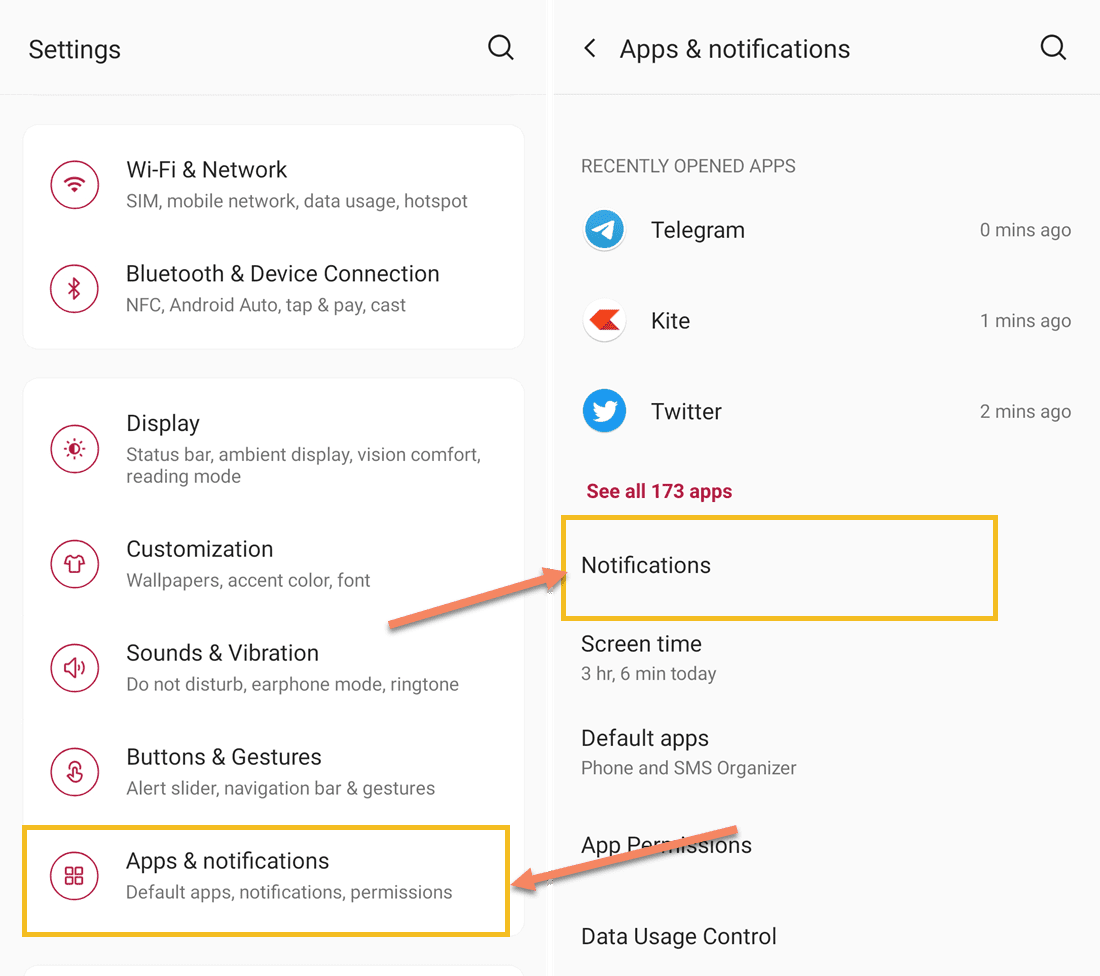Open Bluetooth & Device Connection settings
Viewport: 1100px width, 976px height.
[x=274, y=289]
